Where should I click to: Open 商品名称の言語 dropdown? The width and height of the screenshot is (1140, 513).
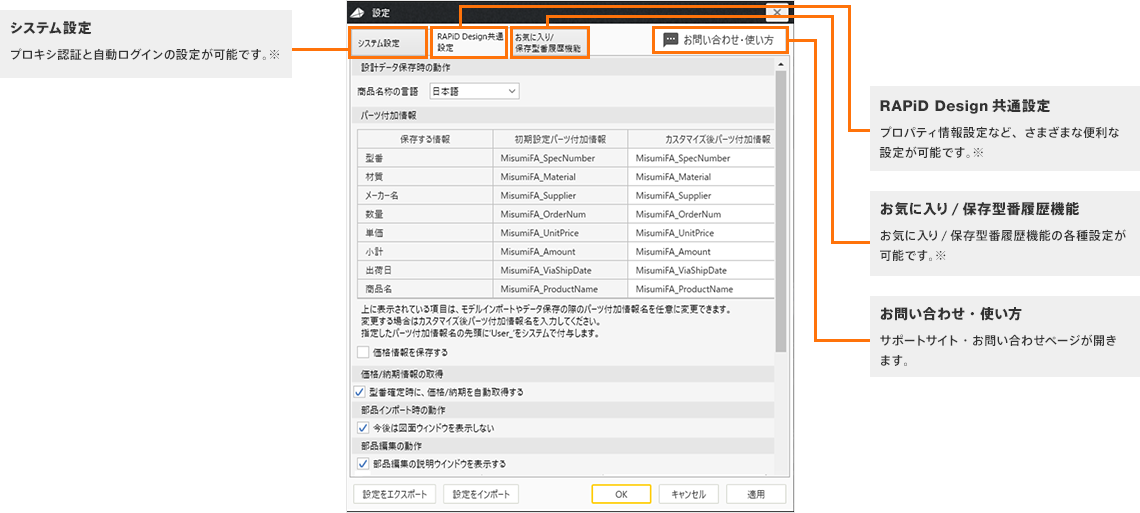[x=473, y=91]
